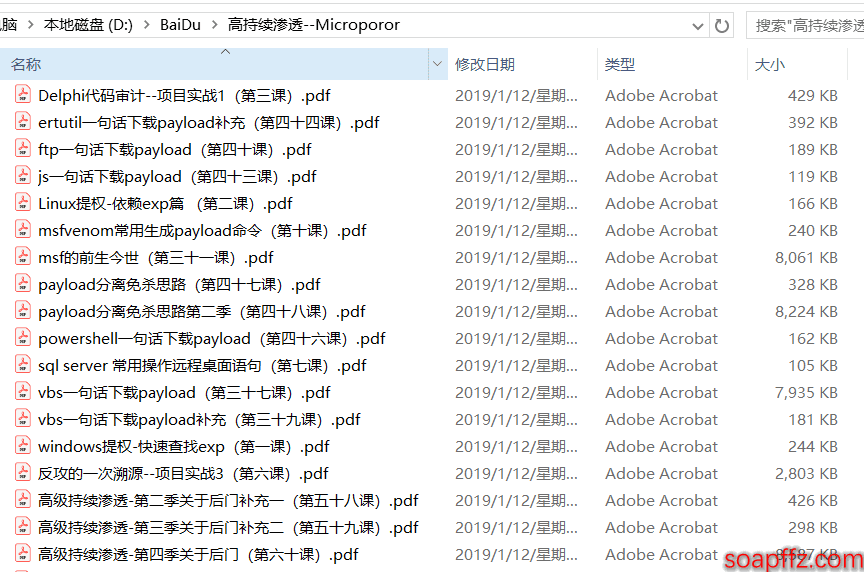Image resolution: width=864 pixels, height=572 pixels.
Task: Click PDF icon of 第五十八课 file
Action: coord(23,500)
